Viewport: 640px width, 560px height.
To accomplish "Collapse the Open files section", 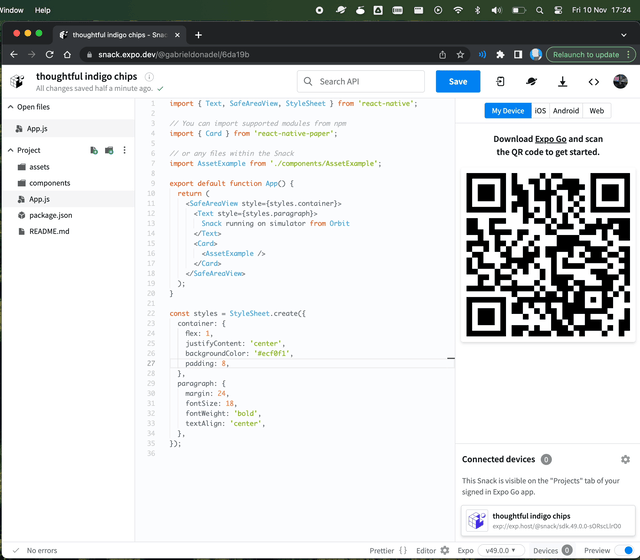I will point(10,107).
